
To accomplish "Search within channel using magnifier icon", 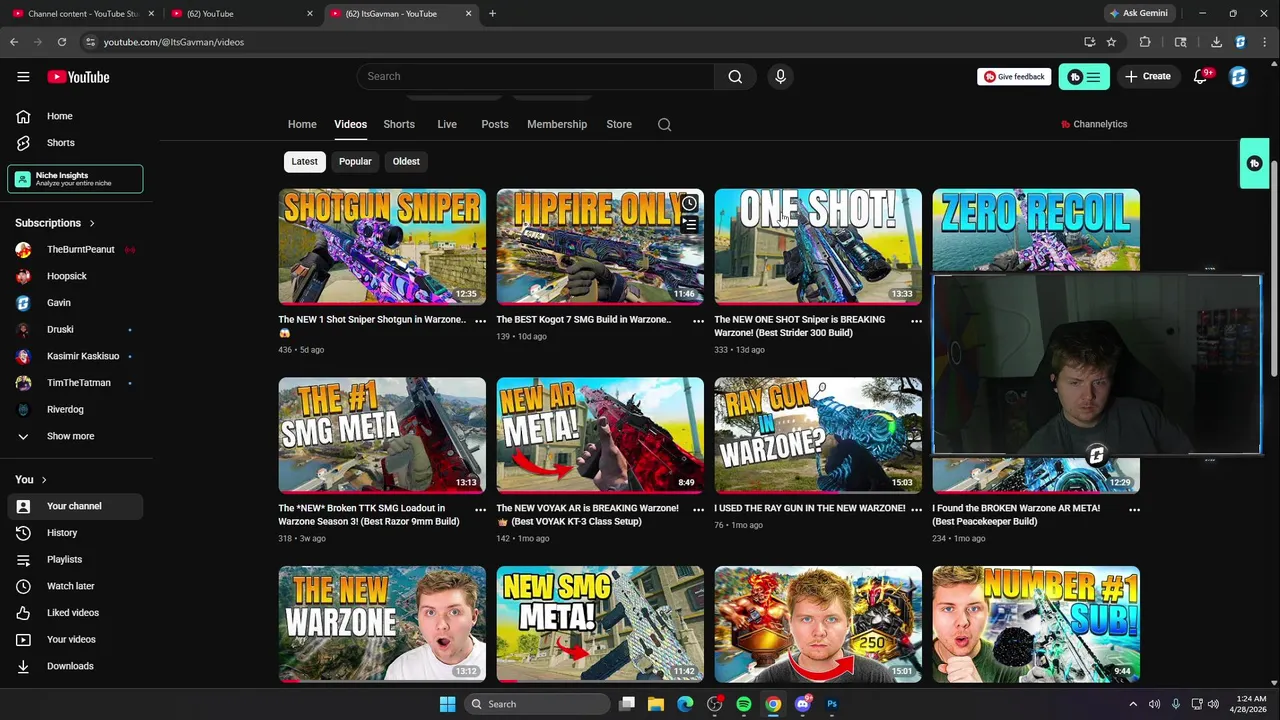I will click(665, 124).
